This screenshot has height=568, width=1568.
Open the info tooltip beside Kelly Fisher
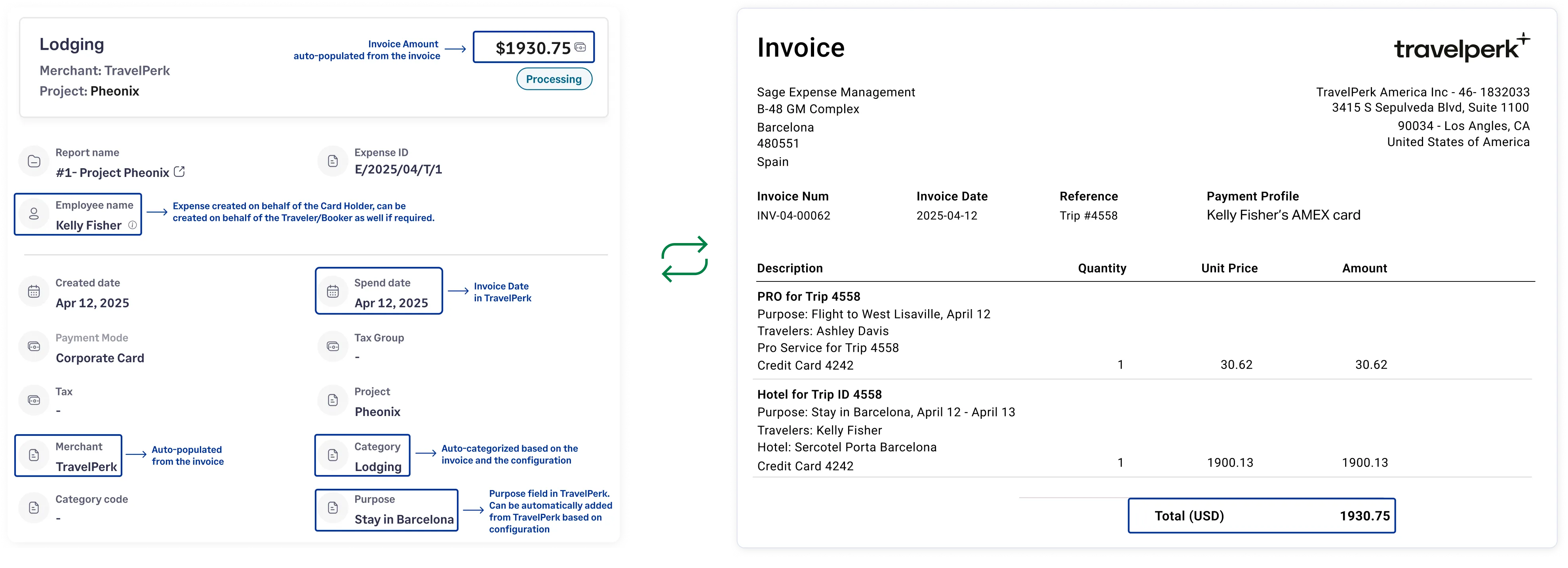(x=132, y=225)
